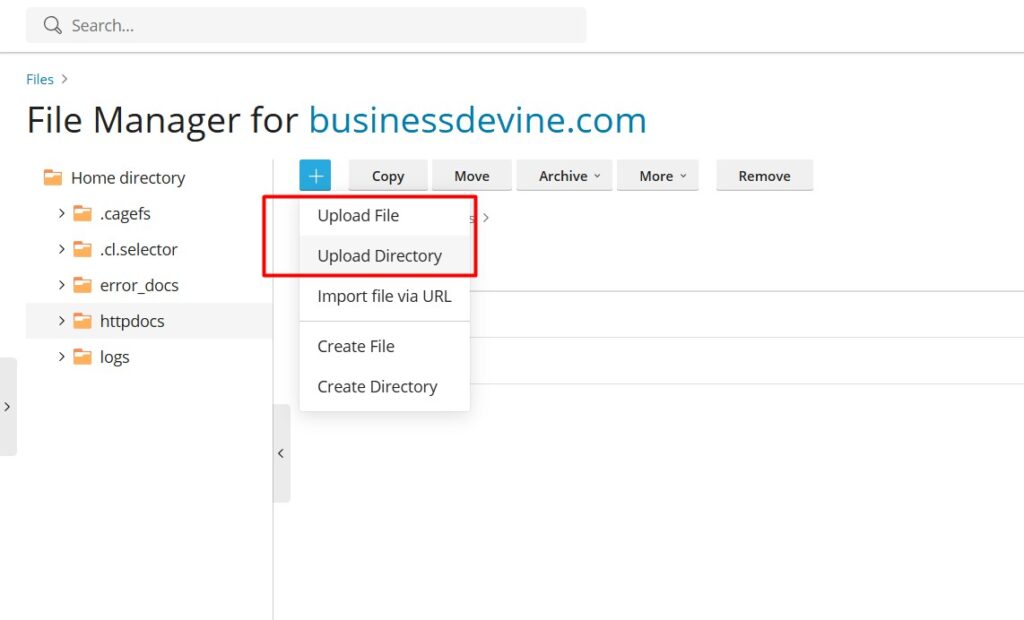Open the Files breadcrumb link
This screenshot has width=1024, height=620.
(x=40, y=79)
